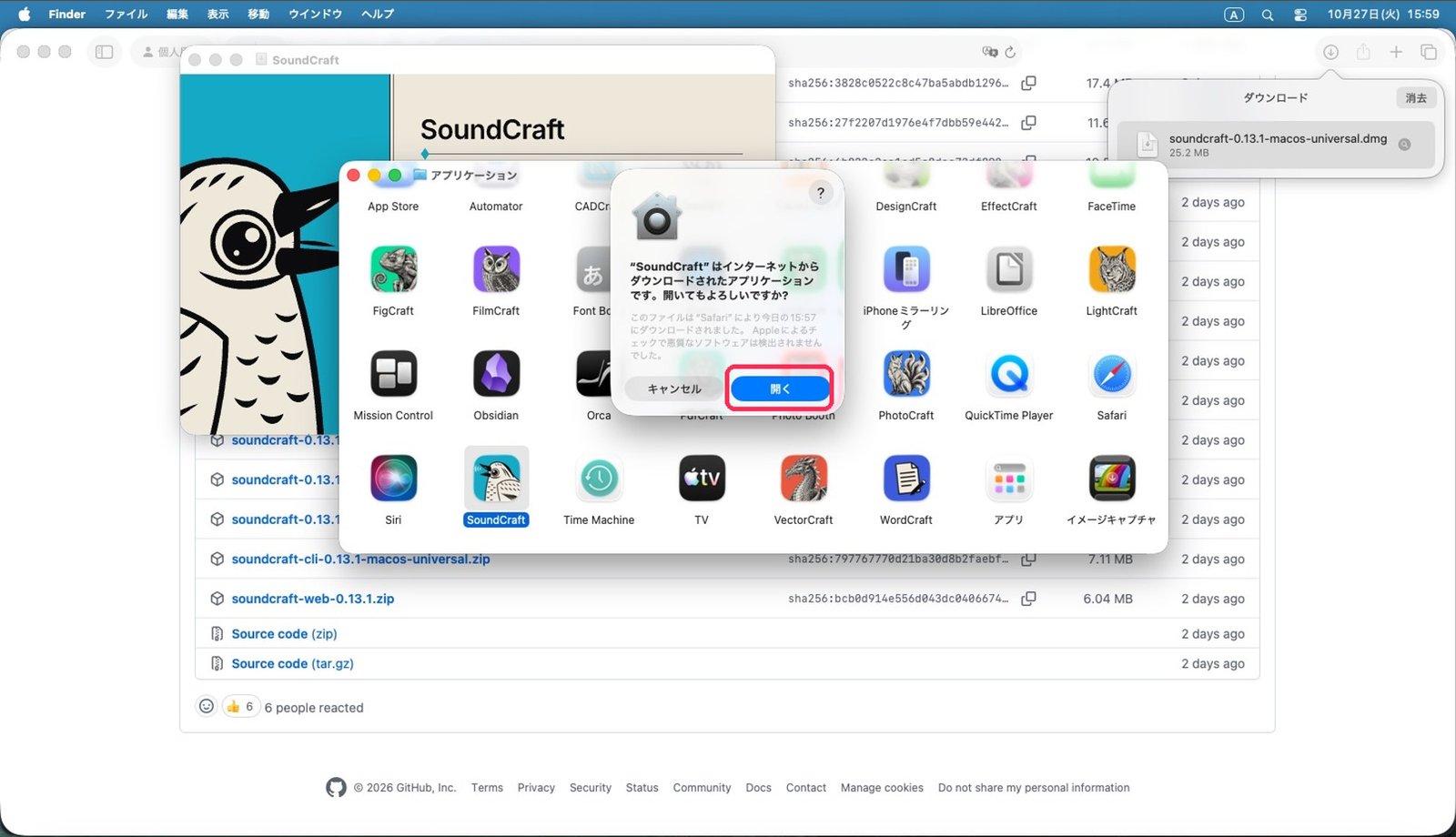The height and width of the screenshot is (837, 1456).
Task: Open LightCraft lynx icon
Action: pos(1112,269)
